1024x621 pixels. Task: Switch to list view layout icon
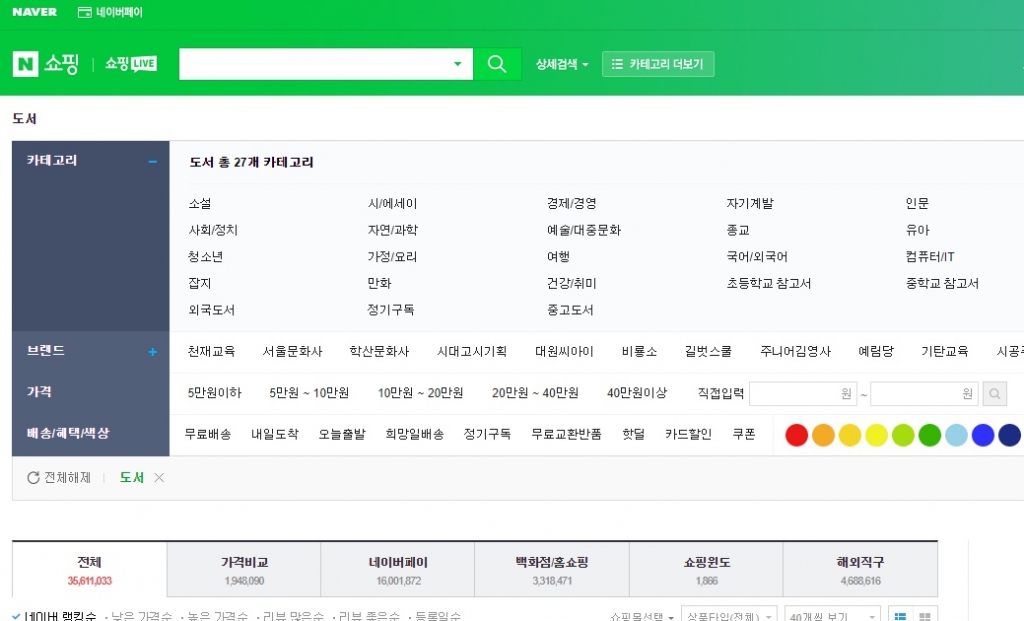coord(899,615)
